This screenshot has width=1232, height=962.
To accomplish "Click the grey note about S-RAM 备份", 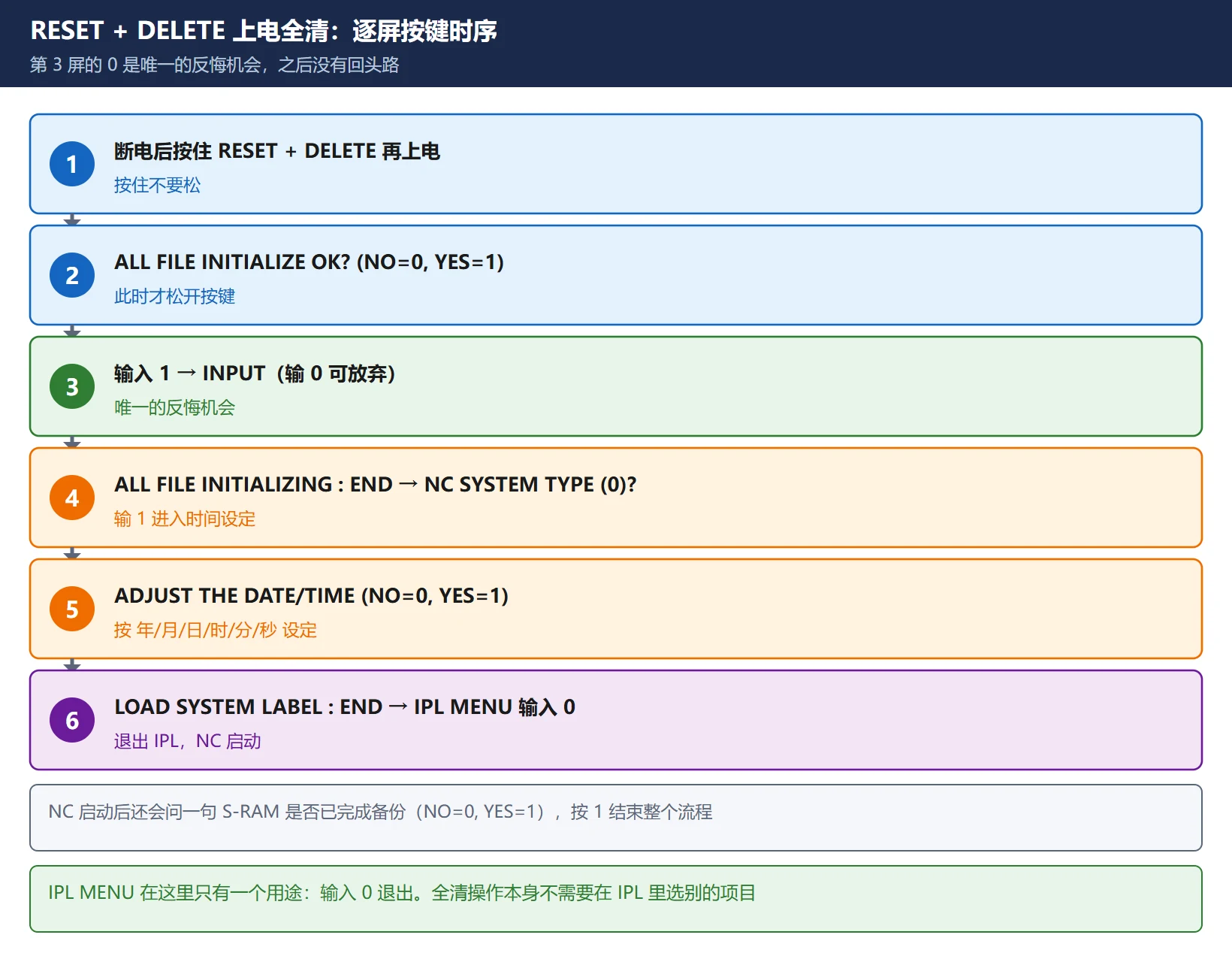I will coord(616,818).
